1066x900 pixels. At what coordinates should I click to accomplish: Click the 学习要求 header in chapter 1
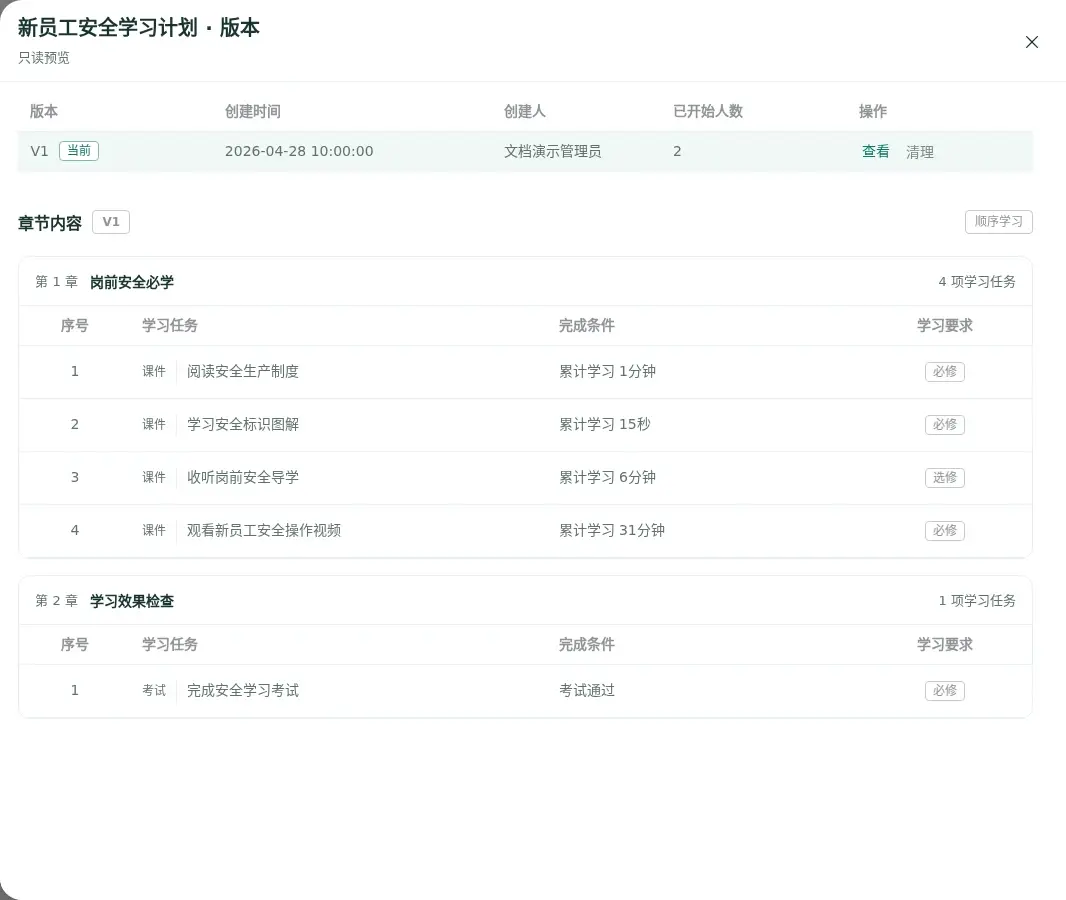pyautogui.click(x=944, y=326)
